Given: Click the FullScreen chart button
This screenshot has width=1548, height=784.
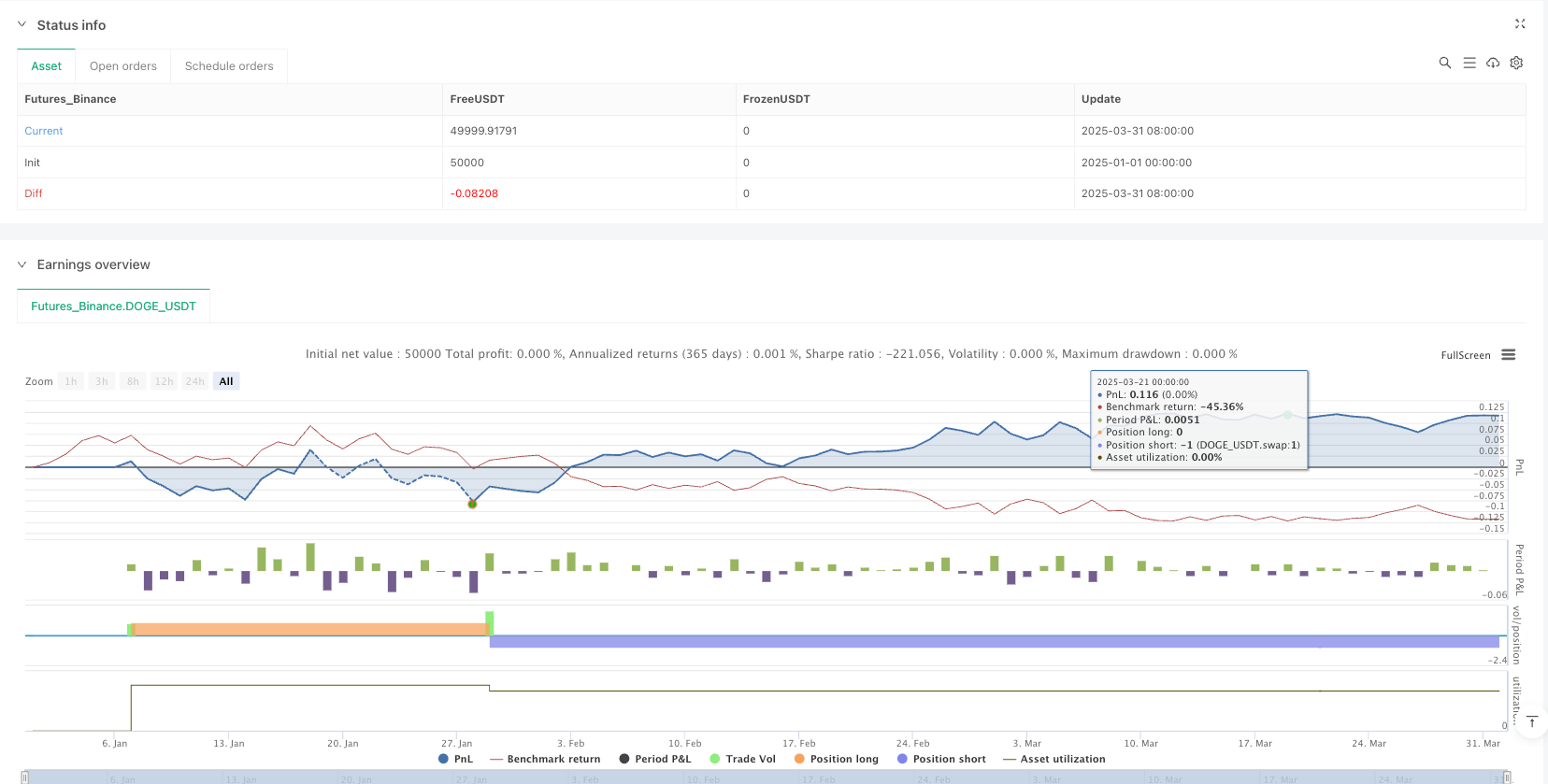Looking at the screenshot, I should (1465, 355).
